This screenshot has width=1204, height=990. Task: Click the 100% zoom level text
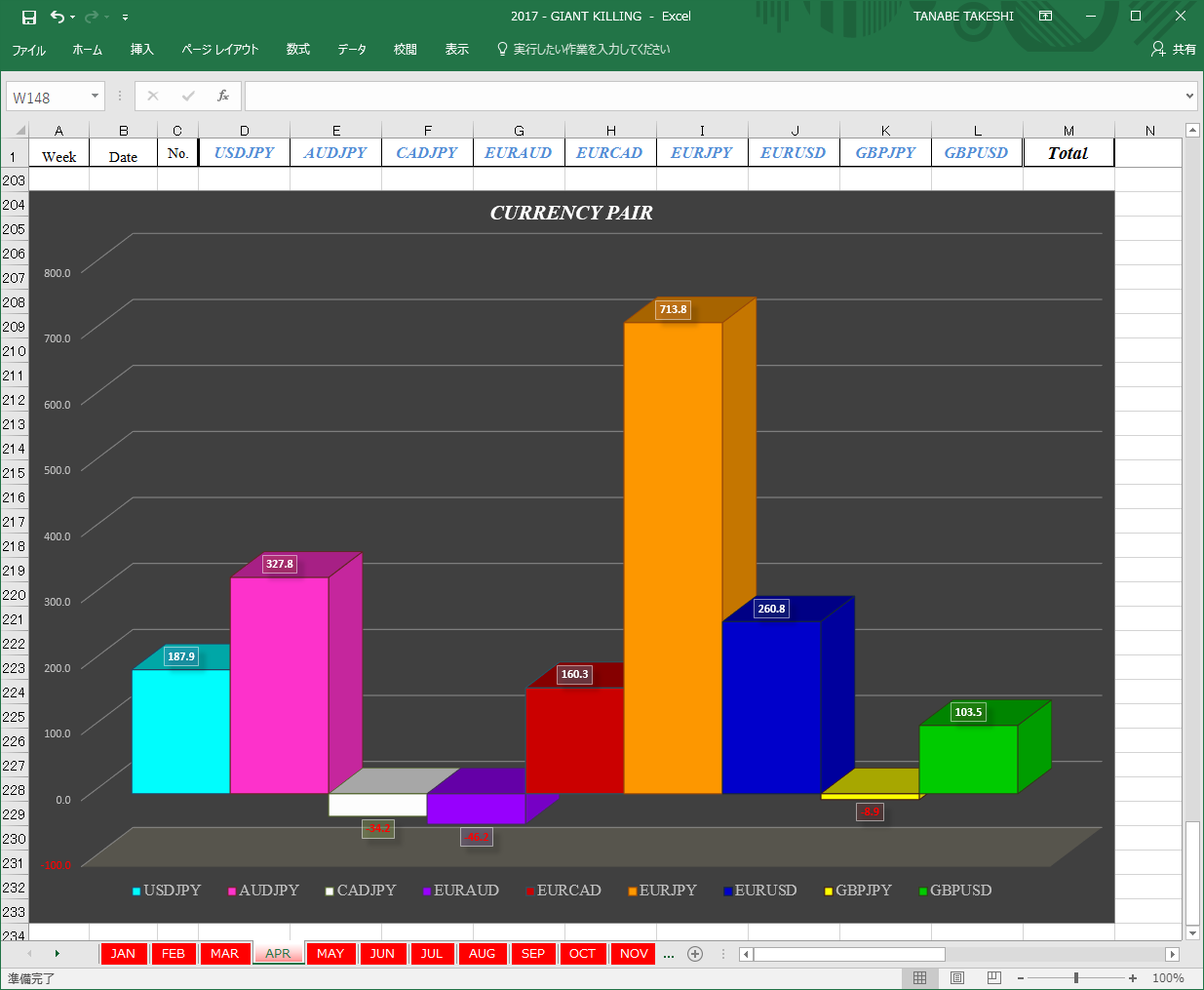[1168, 977]
